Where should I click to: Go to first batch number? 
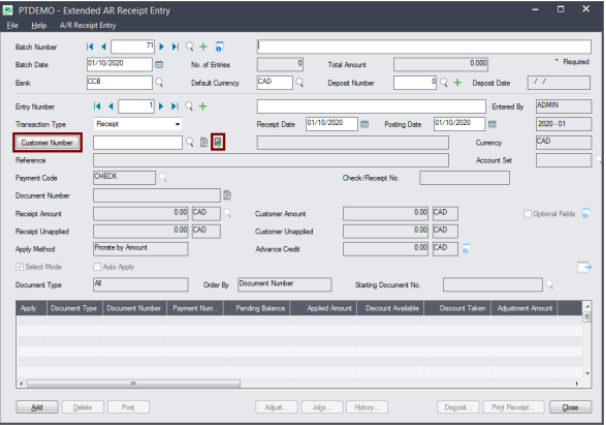pyautogui.click(x=90, y=47)
